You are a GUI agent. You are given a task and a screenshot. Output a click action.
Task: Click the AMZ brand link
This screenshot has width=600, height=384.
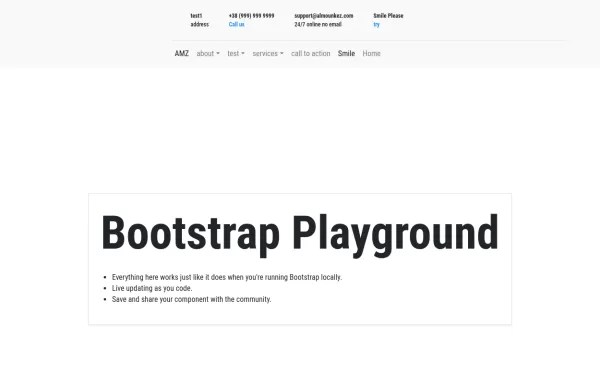[x=181, y=54]
